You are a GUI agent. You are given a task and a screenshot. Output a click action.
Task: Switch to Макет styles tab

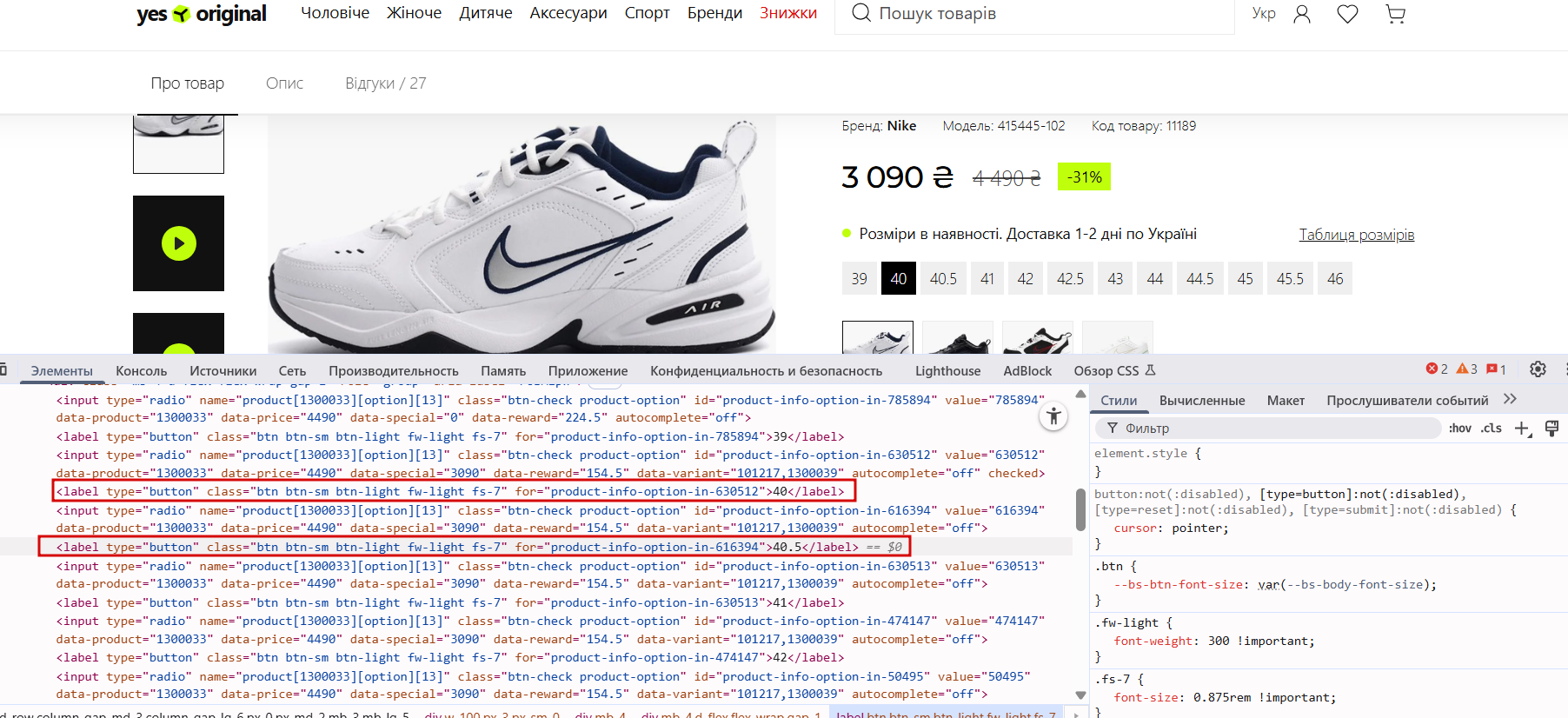click(x=1286, y=401)
